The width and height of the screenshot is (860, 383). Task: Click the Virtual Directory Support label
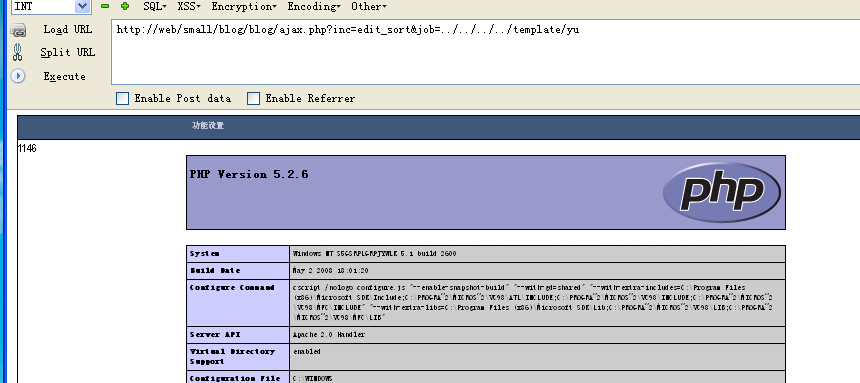232,356
